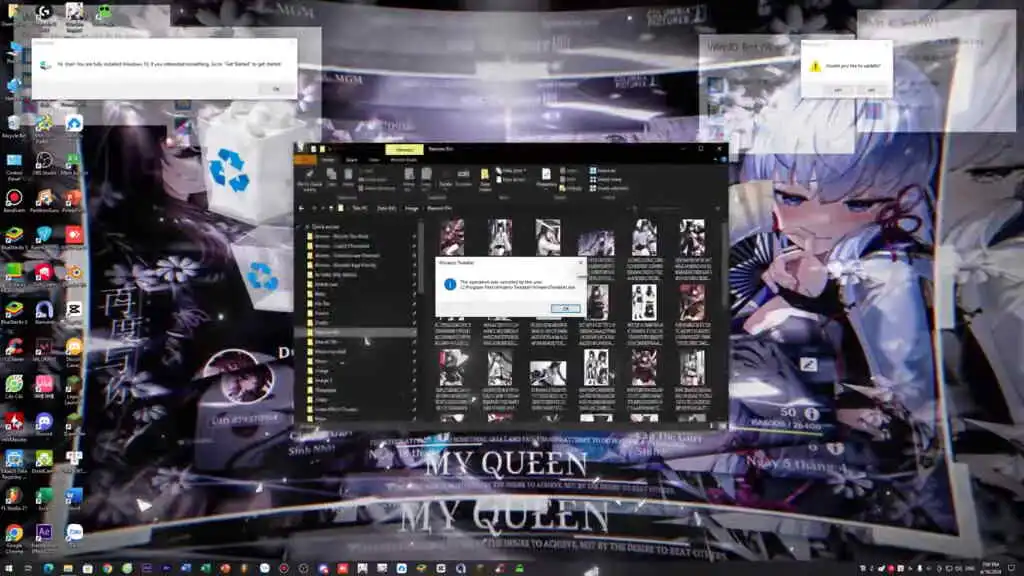Click Select all in the ribbon
The image size is (1024, 576).
click(x=602, y=170)
